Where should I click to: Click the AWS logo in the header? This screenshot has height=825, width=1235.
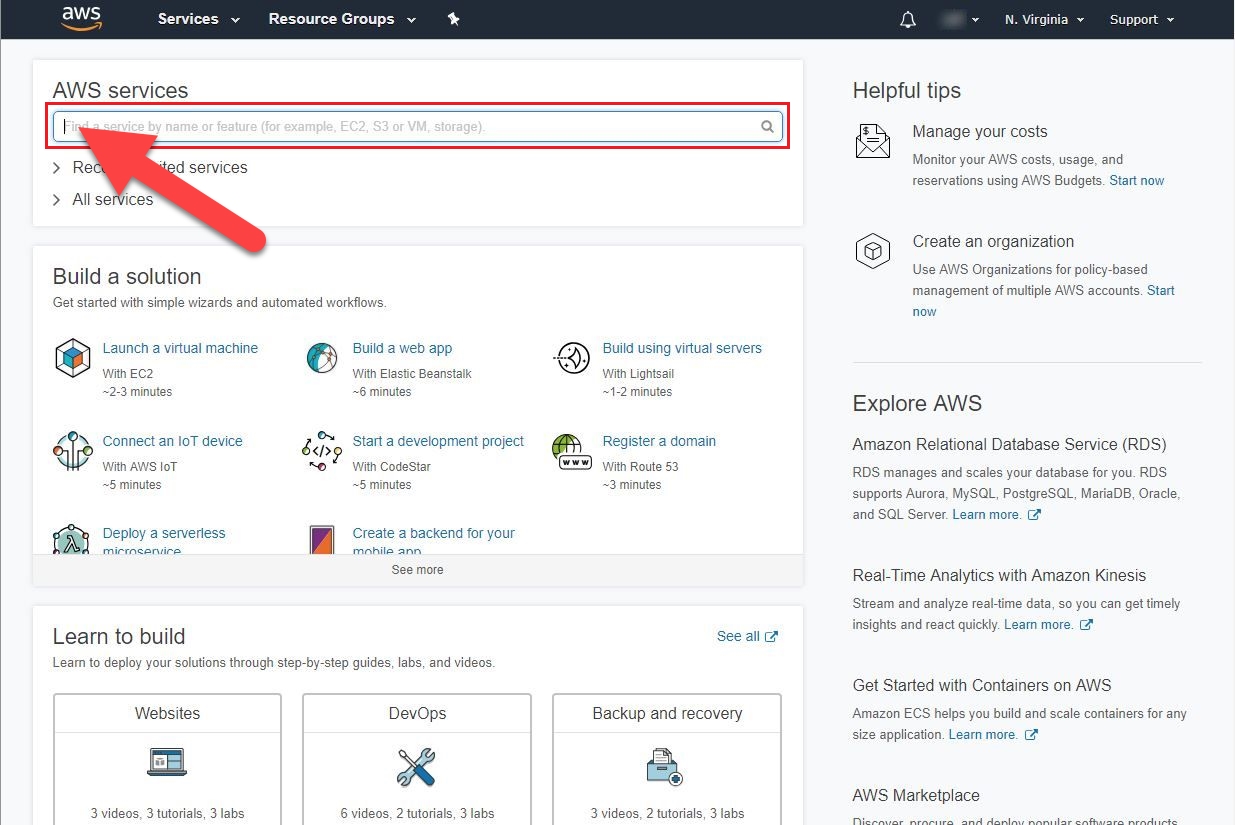82,19
